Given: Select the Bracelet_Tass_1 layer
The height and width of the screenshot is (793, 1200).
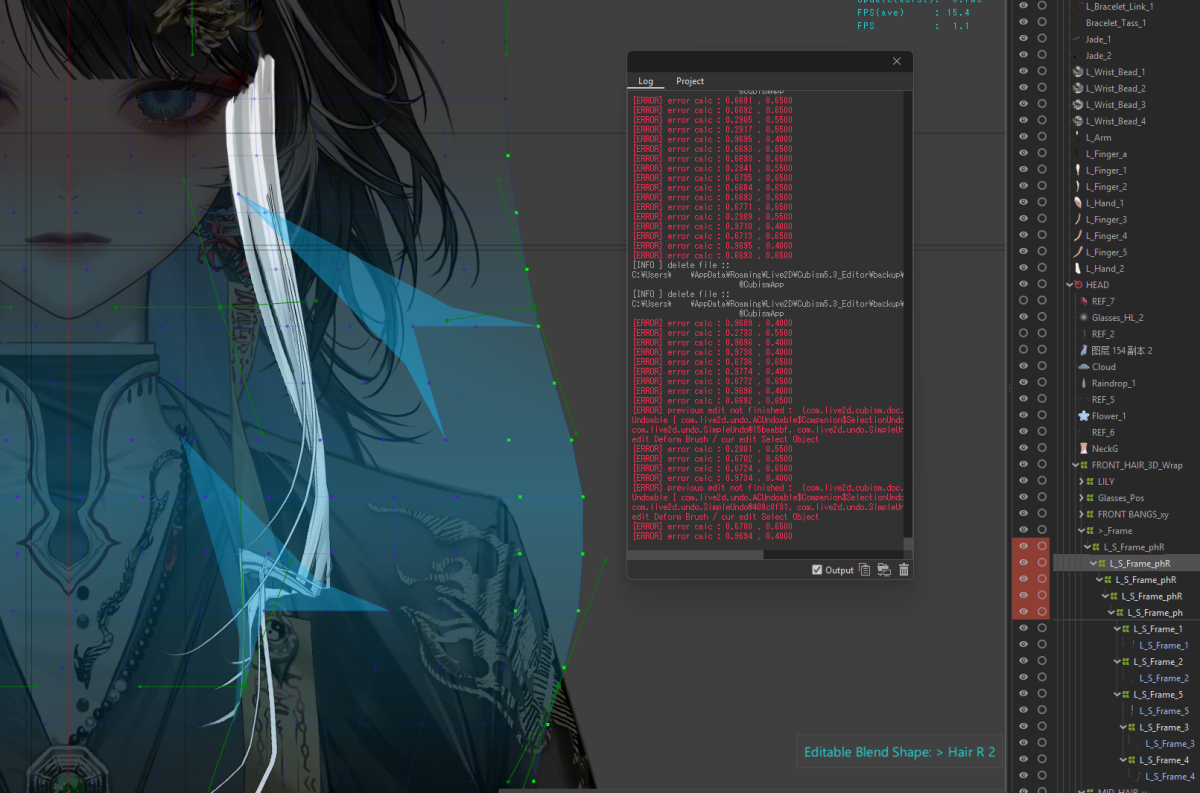Looking at the screenshot, I should point(1116,22).
